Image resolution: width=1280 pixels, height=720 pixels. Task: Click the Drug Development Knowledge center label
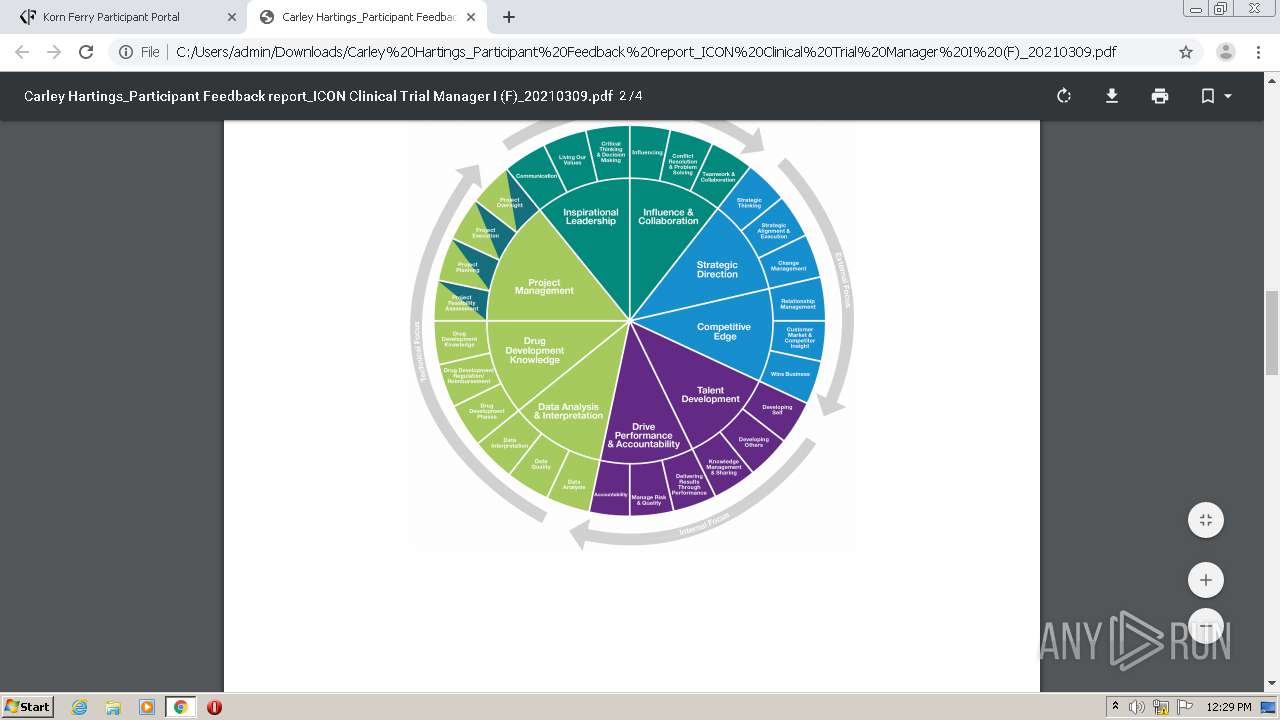534,351
